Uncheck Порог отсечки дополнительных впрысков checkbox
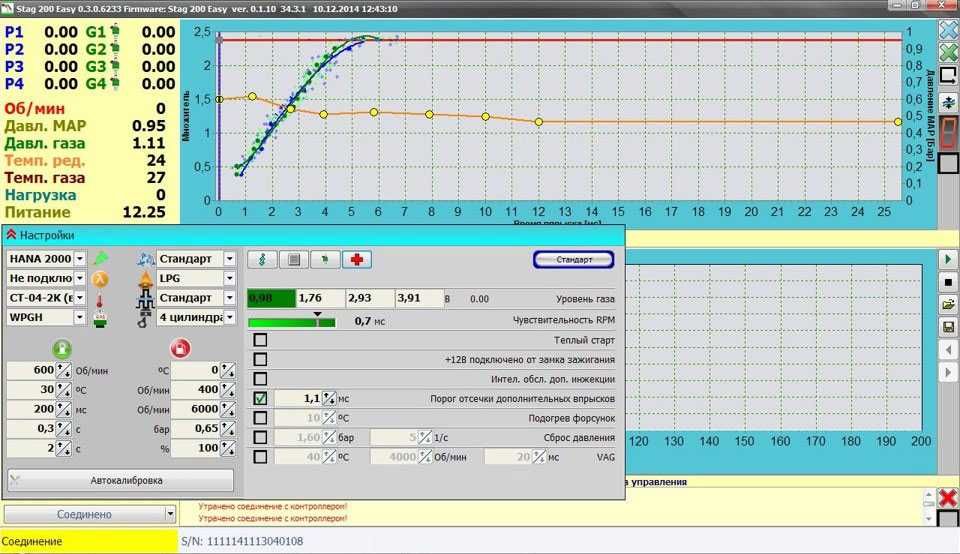This screenshot has width=960, height=554. [260, 398]
